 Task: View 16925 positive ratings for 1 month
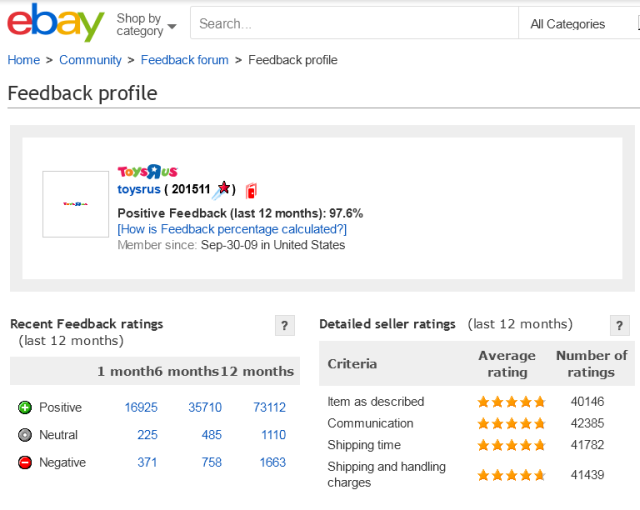click(x=141, y=408)
